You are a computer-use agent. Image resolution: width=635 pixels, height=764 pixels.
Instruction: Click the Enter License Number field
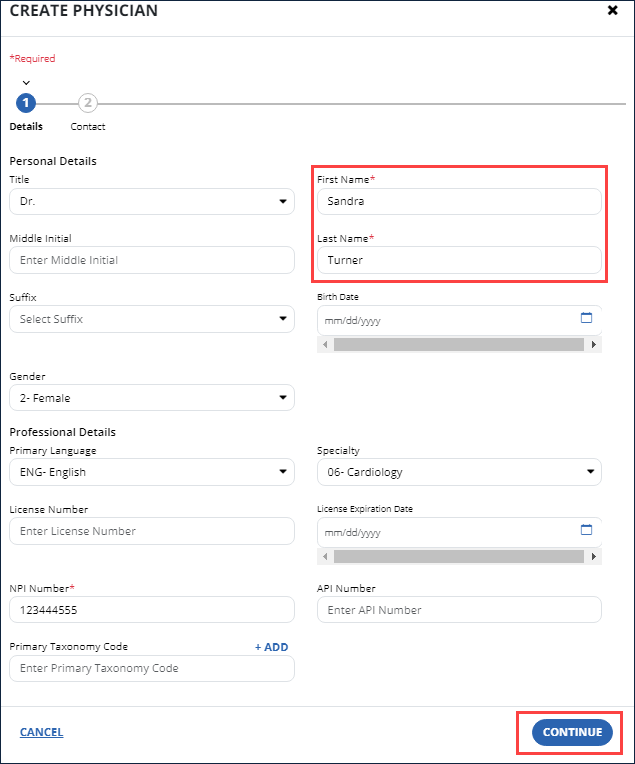point(152,531)
